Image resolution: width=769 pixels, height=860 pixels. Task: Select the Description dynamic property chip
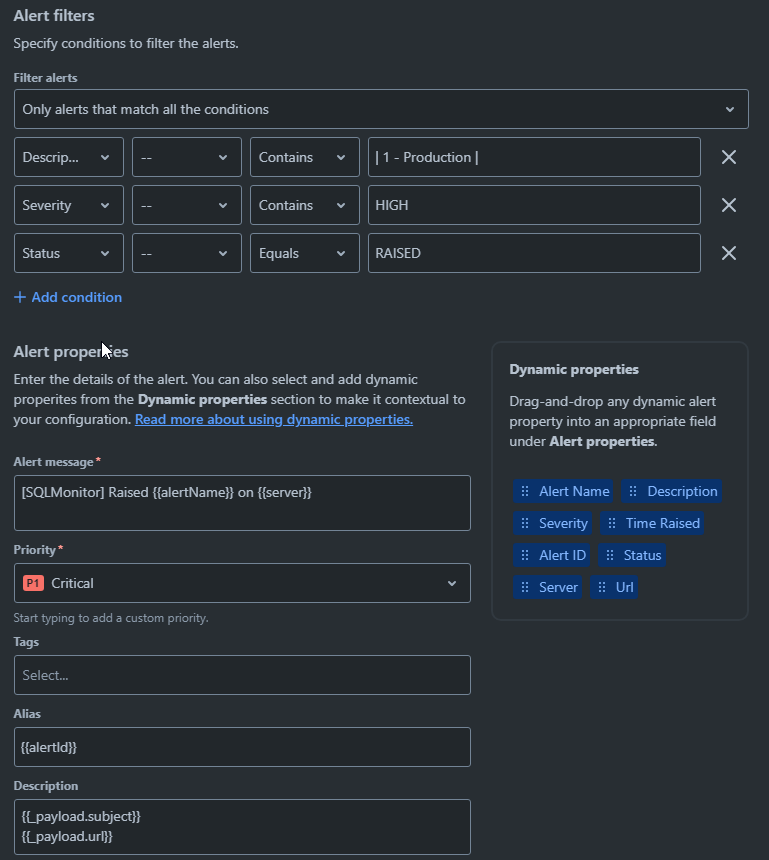[x=671, y=491]
